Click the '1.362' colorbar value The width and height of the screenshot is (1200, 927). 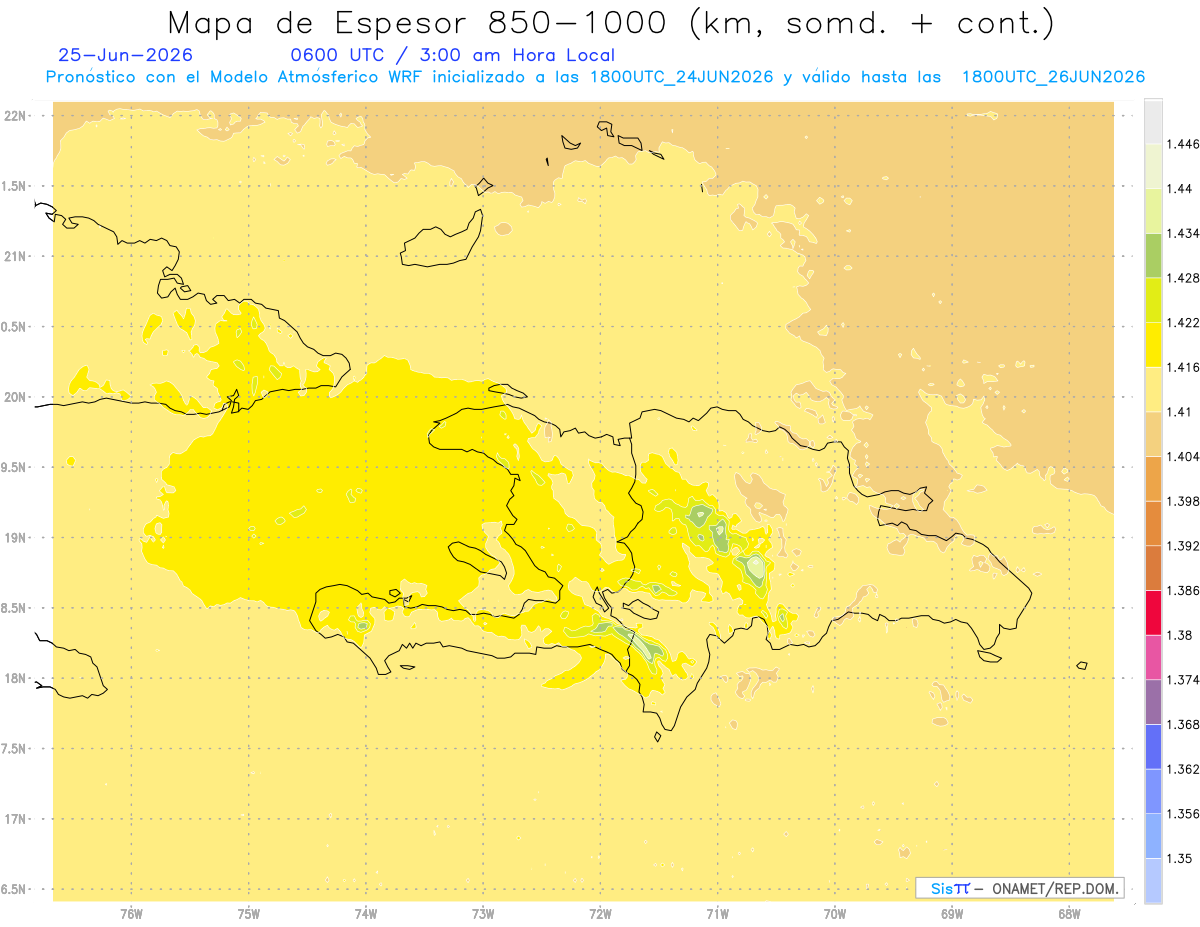tap(1182, 769)
